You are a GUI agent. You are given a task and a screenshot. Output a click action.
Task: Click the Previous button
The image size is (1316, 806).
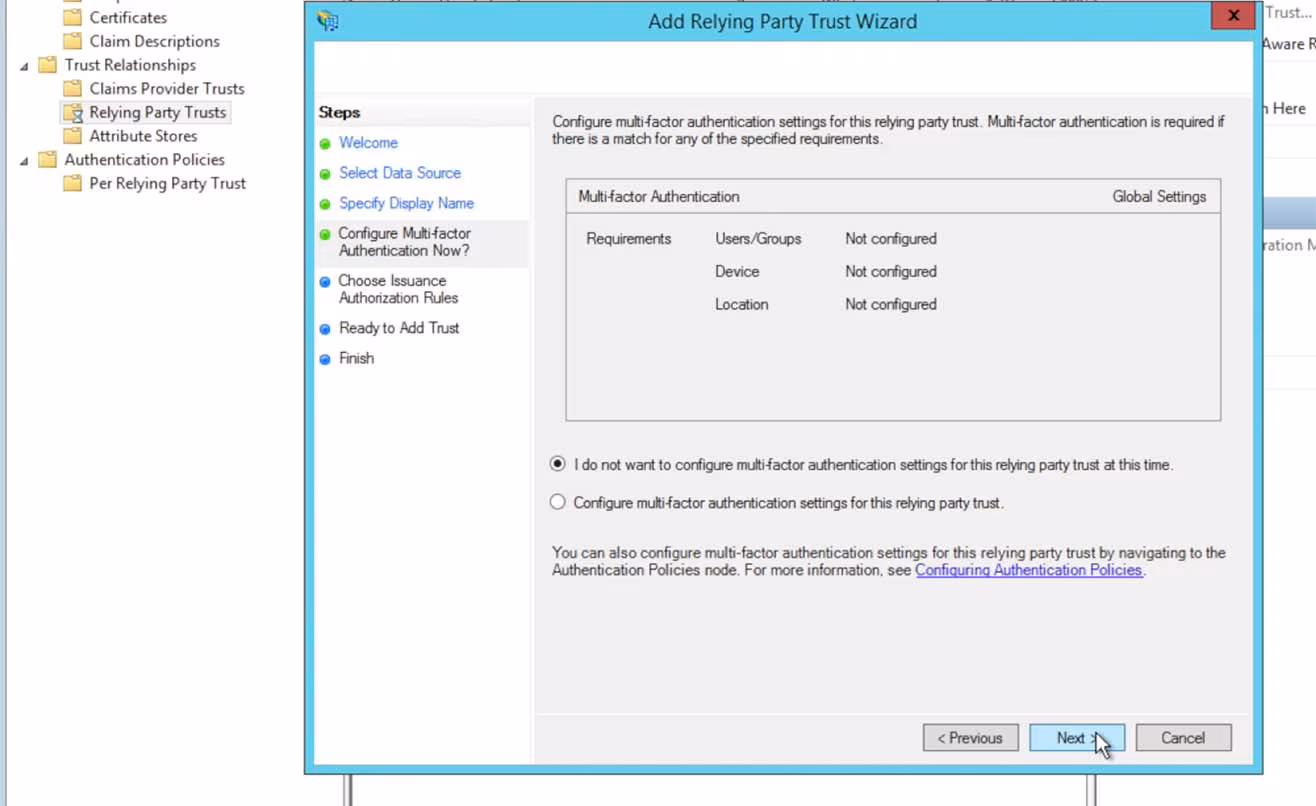(970, 737)
